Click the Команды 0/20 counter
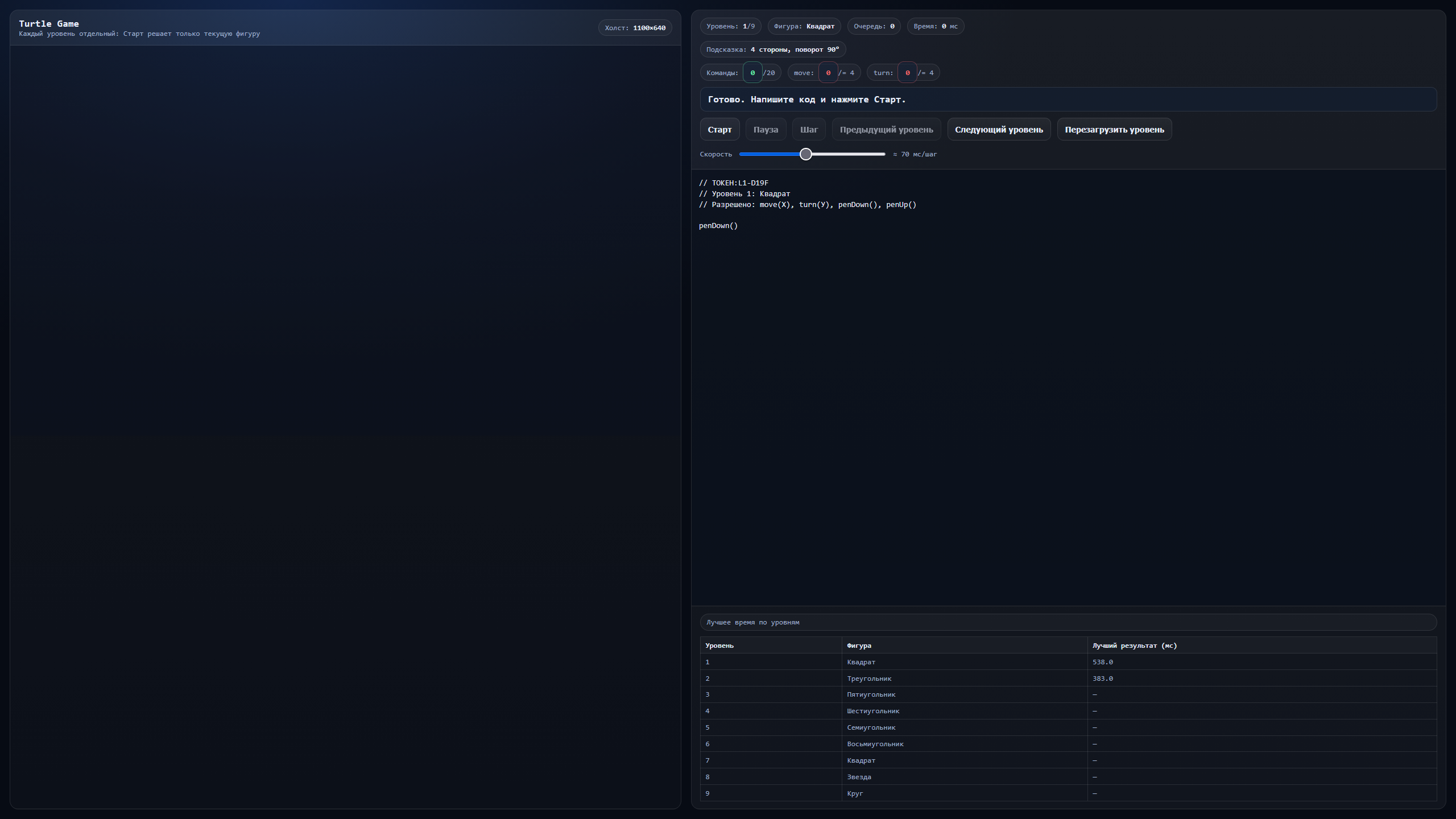Screen dimensions: 1456x819 740,72
